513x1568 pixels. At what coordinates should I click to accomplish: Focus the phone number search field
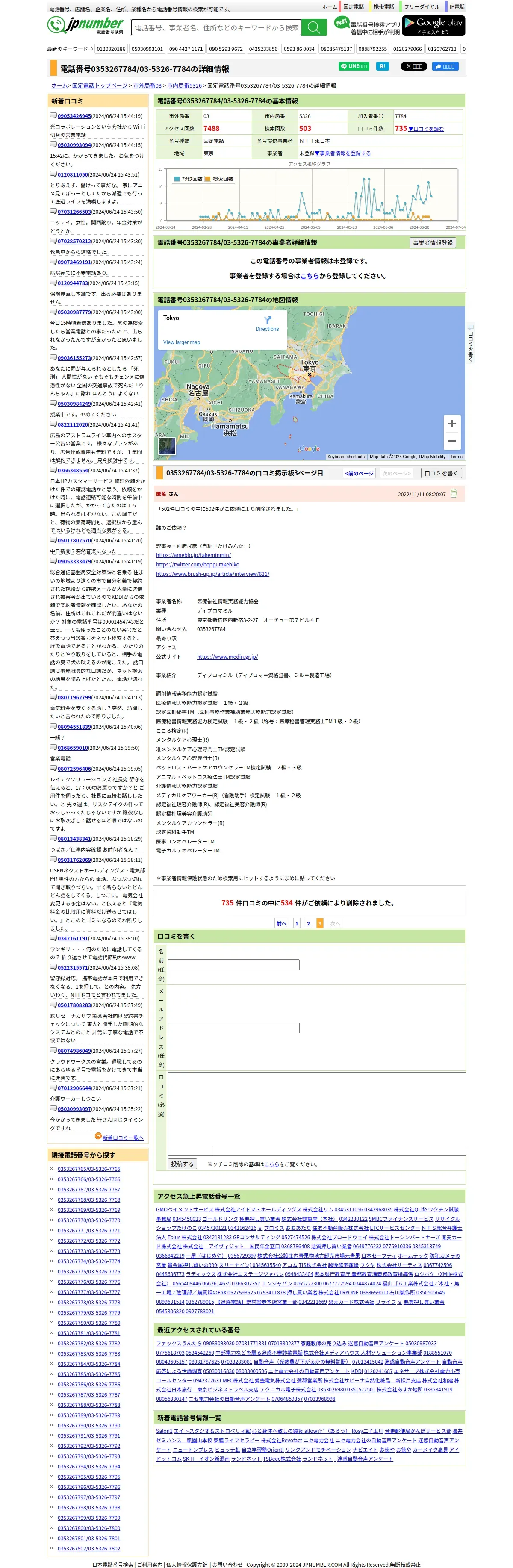[216, 27]
